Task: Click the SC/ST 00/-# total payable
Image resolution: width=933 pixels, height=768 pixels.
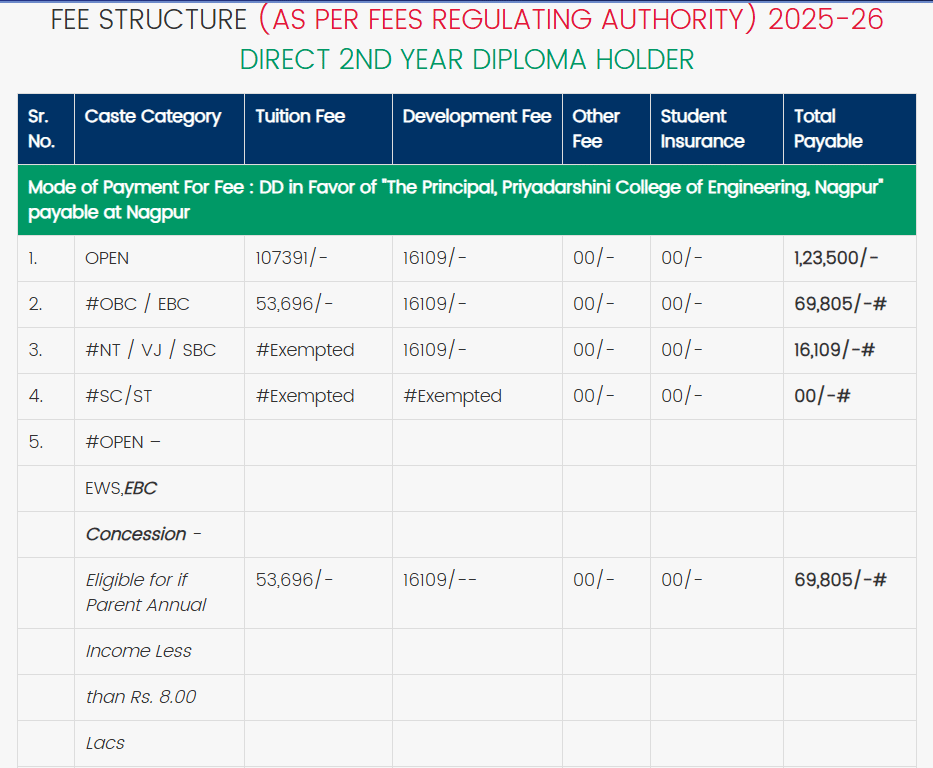Action: [822, 397]
